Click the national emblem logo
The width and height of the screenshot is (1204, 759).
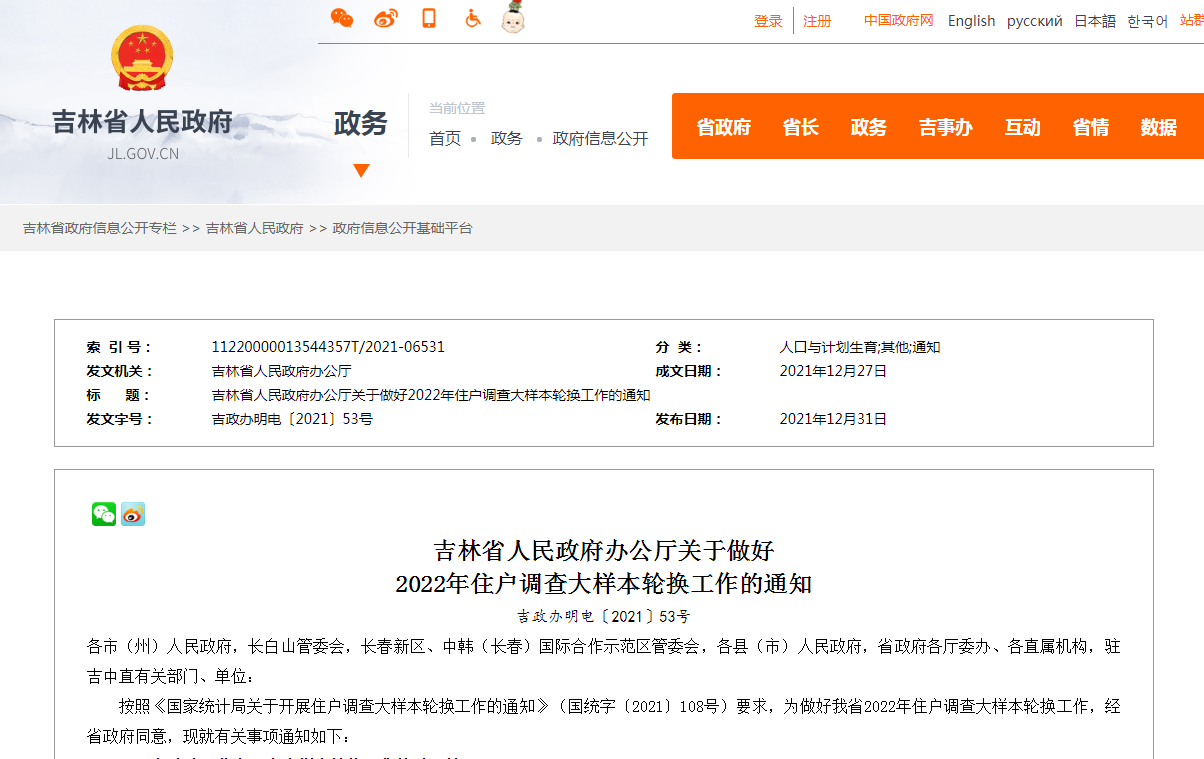[141, 57]
